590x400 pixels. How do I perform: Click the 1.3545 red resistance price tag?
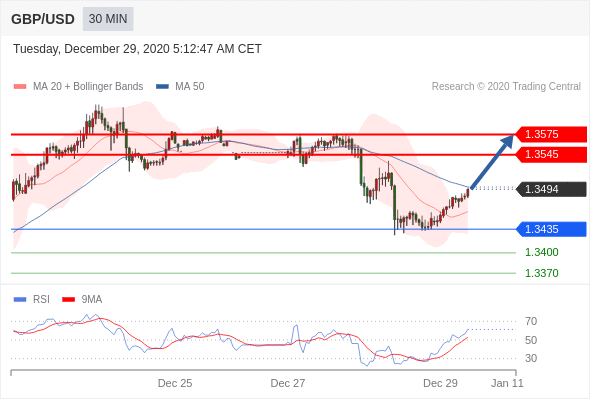tap(551, 154)
